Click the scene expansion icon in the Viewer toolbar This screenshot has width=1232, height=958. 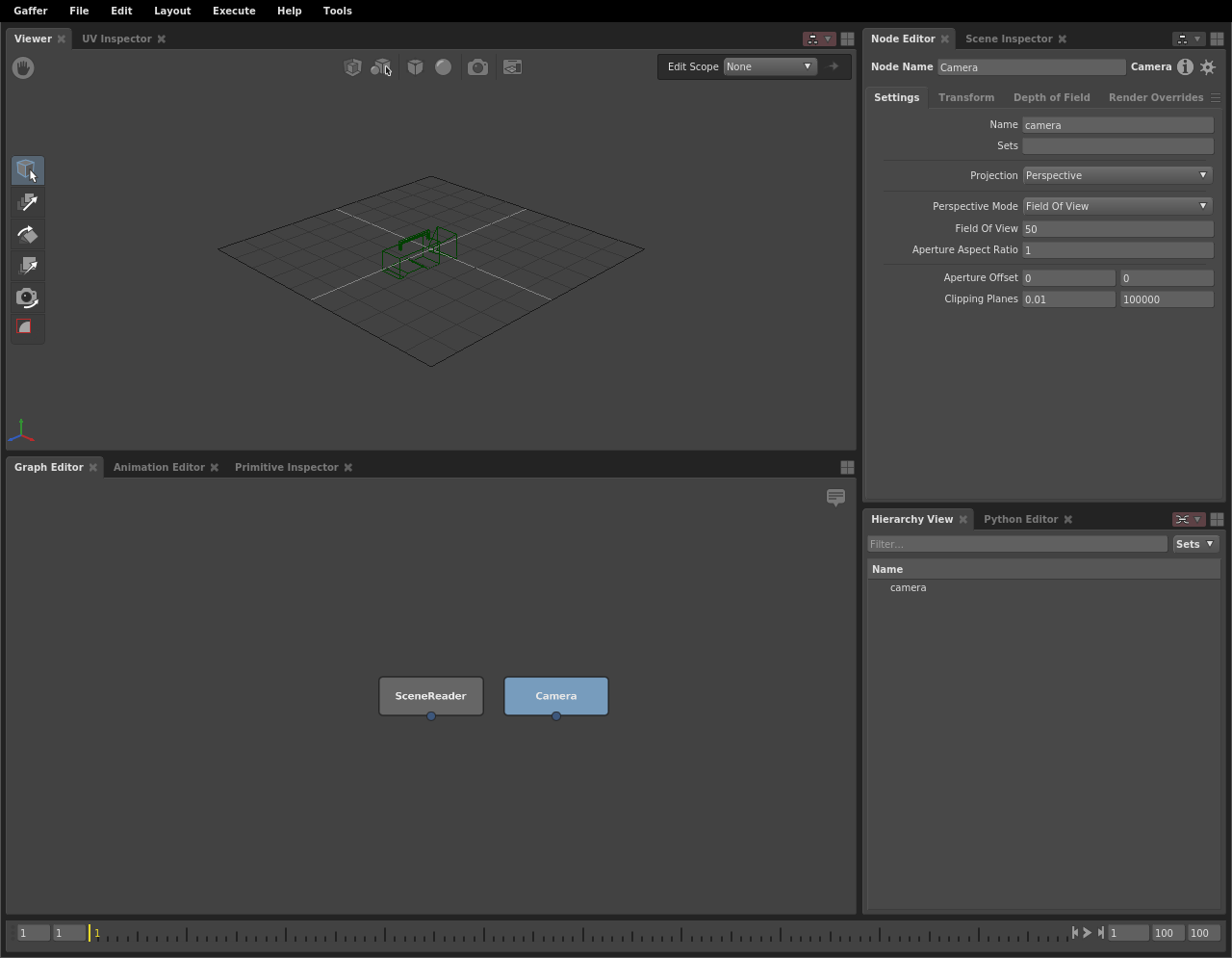382,66
